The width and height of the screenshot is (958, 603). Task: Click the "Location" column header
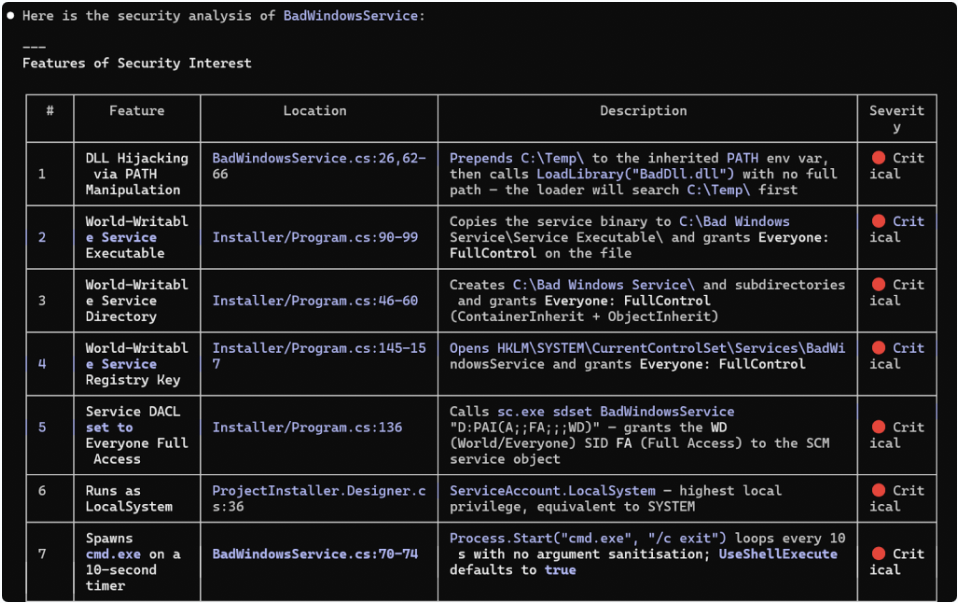(314, 111)
